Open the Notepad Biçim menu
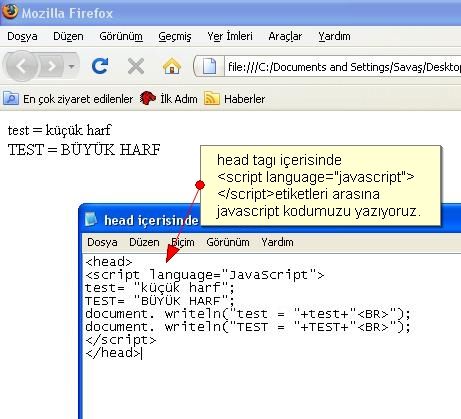 tap(183, 242)
